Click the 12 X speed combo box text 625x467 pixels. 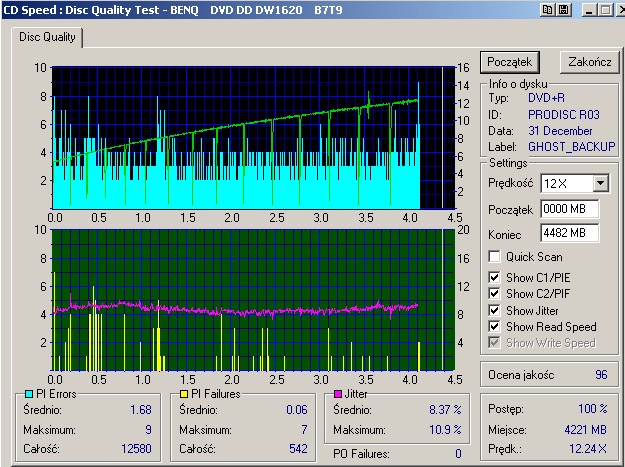[x=555, y=184]
